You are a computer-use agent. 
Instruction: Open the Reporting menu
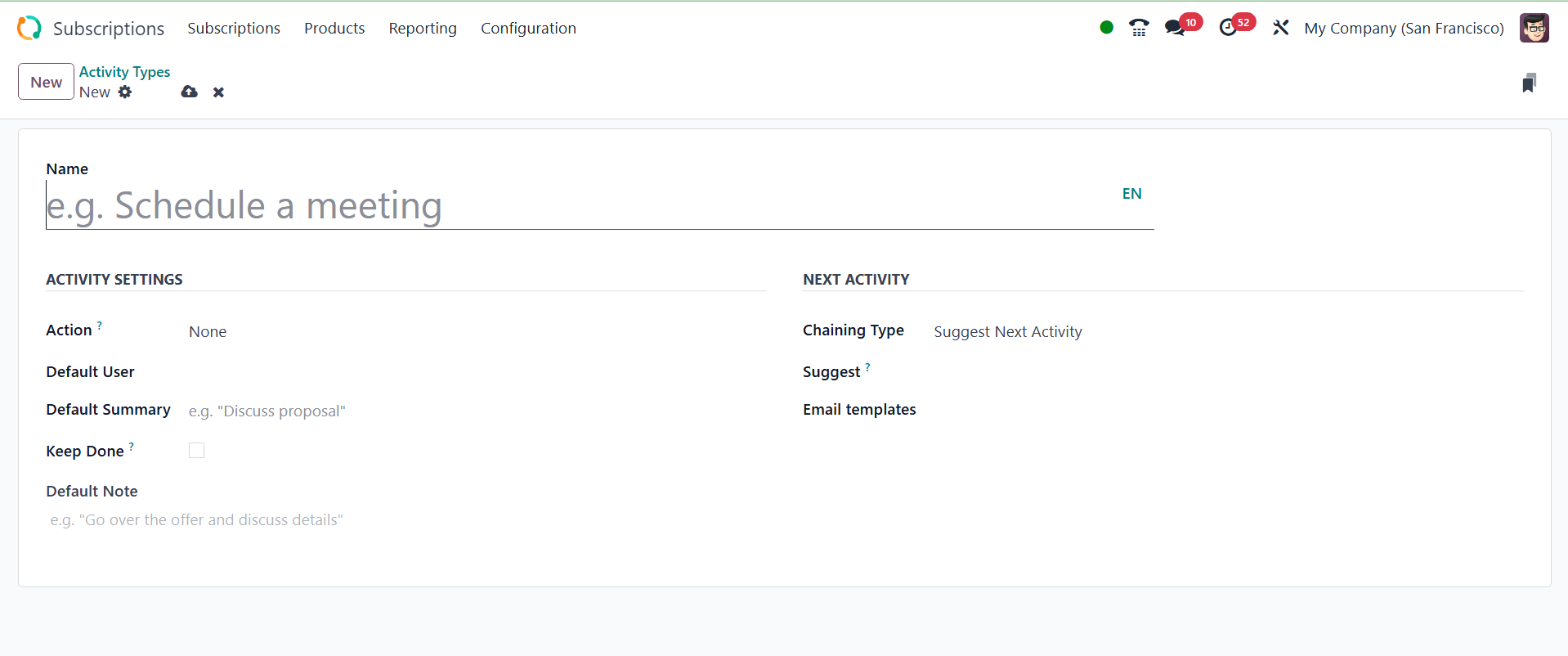(423, 28)
